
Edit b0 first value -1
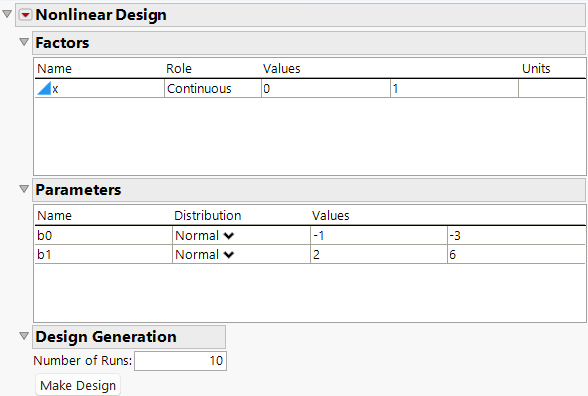coord(379,236)
